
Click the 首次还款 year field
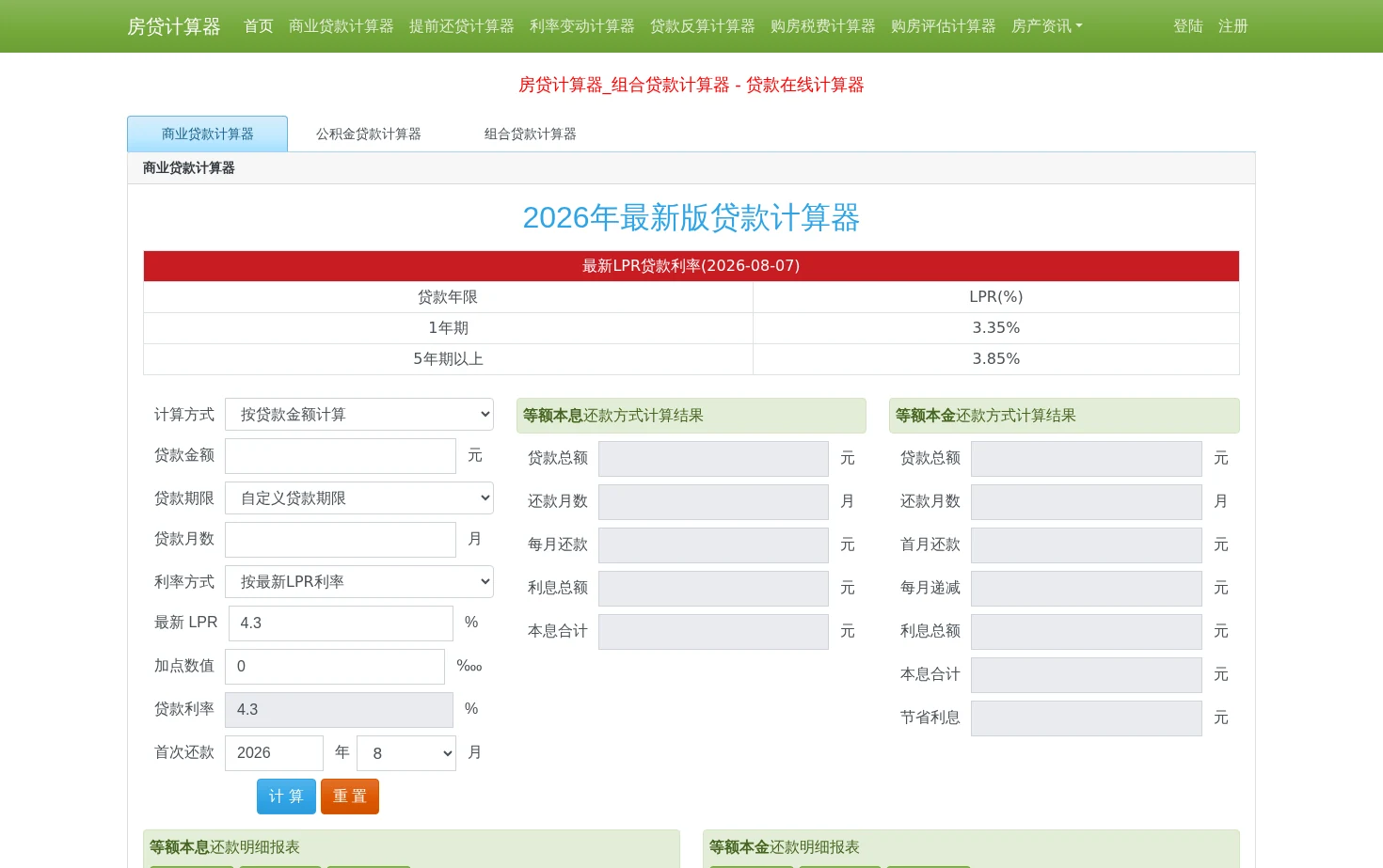tap(274, 753)
